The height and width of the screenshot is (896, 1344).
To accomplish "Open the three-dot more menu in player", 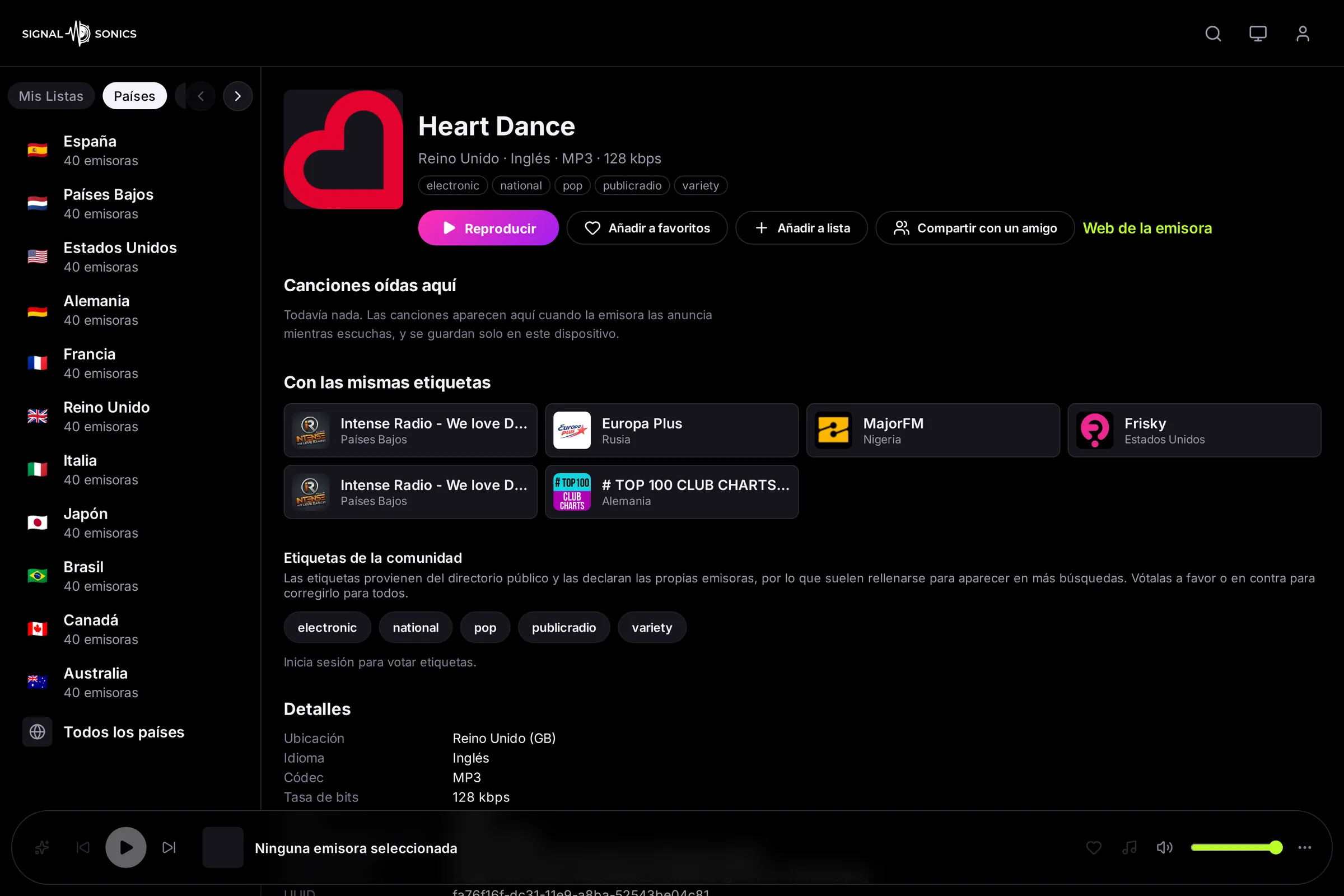I will (x=1305, y=847).
